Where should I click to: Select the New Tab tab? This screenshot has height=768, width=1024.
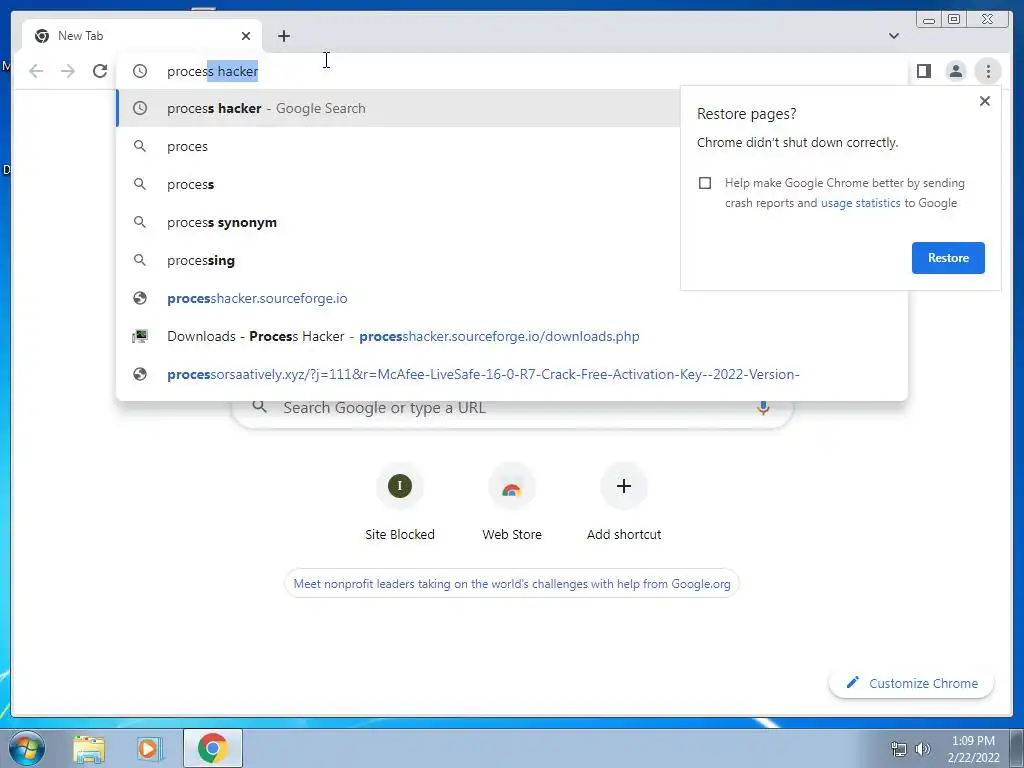(x=142, y=36)
